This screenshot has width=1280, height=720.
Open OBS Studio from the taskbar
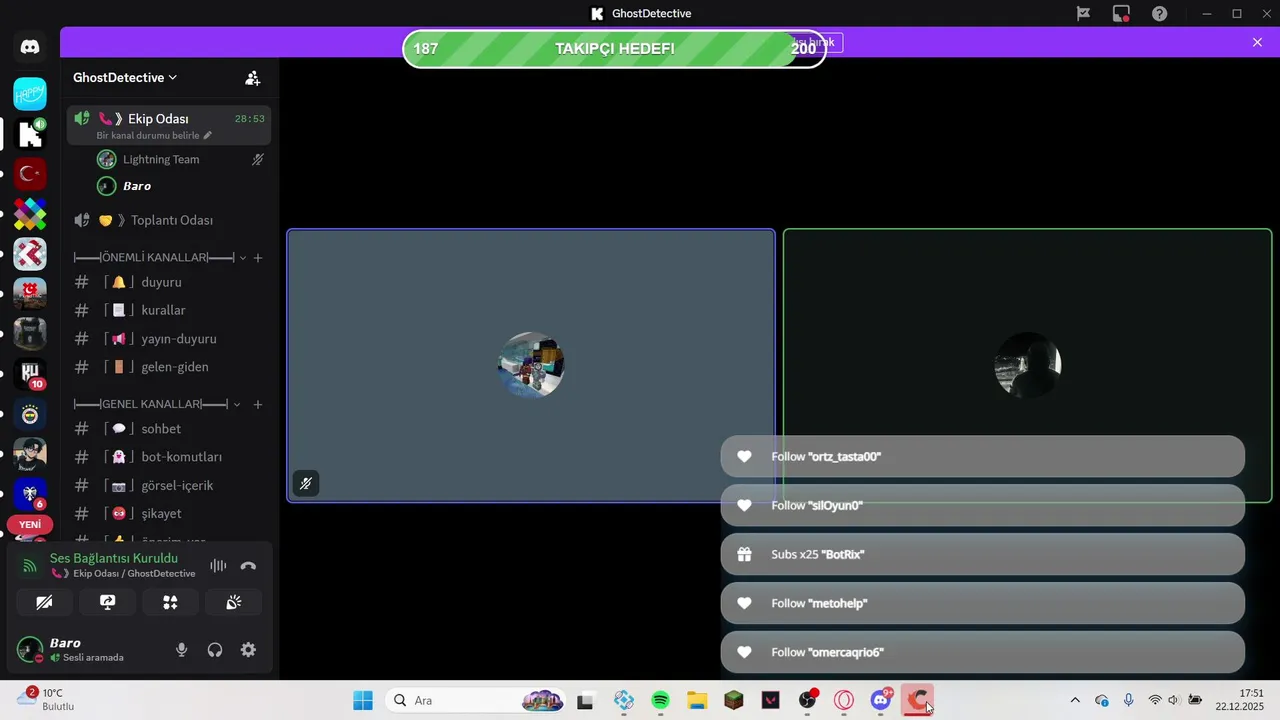[808, 700]
